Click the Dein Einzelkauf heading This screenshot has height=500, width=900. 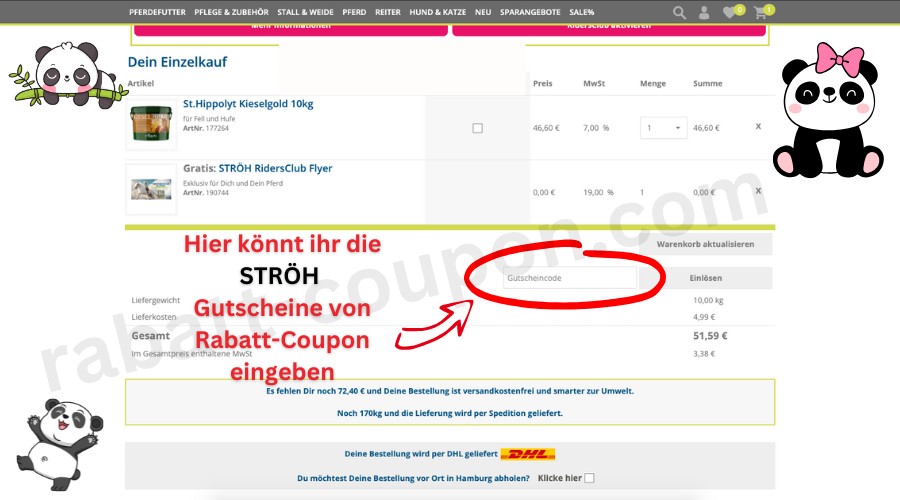177,62
